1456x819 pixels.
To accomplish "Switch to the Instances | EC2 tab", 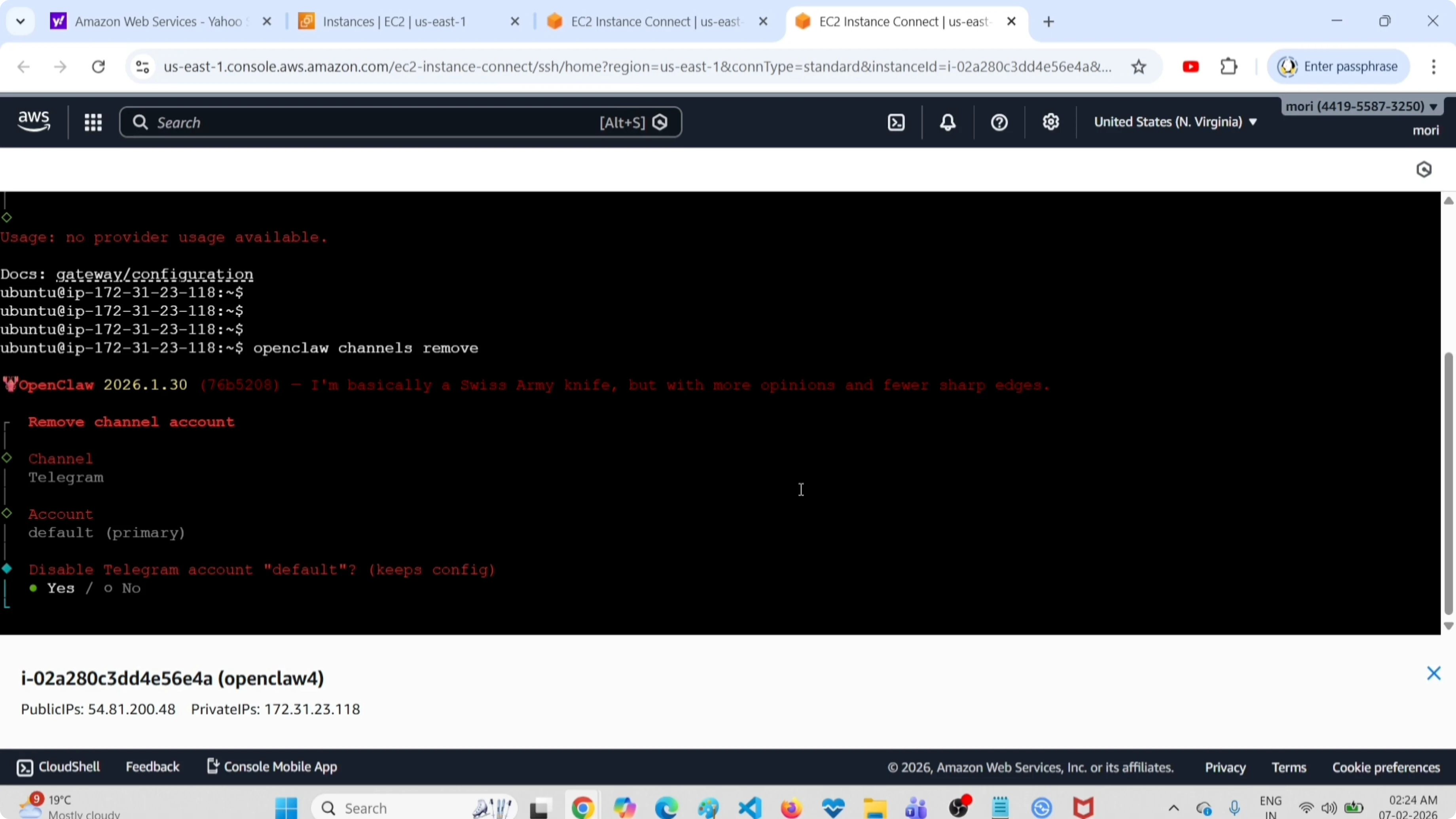I will pyautogui.click(x=394, y=22).
